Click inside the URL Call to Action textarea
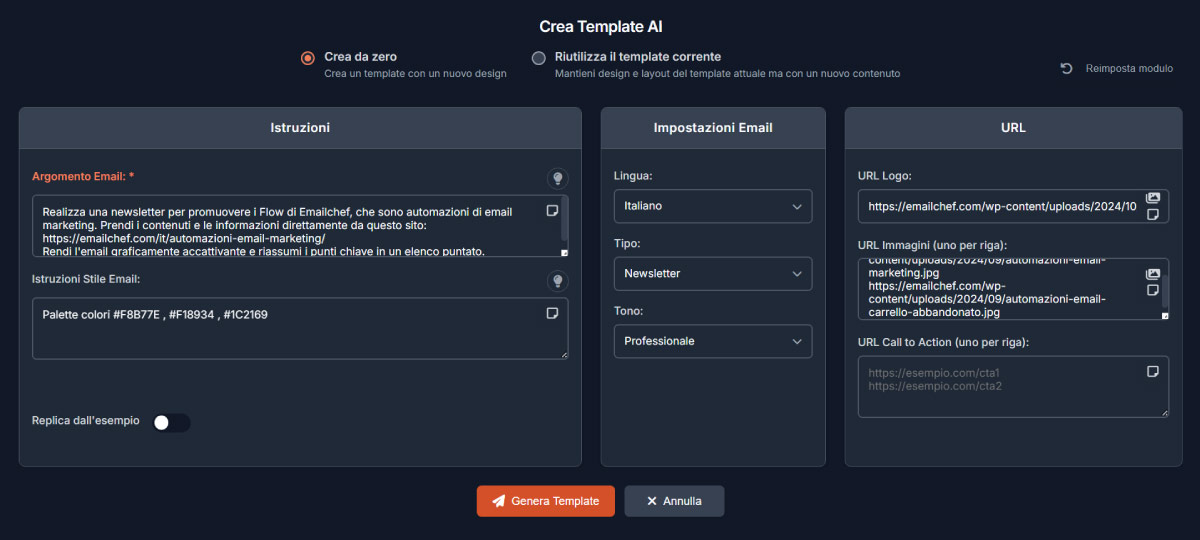 pyautogui.click(x=1000, y=395)
